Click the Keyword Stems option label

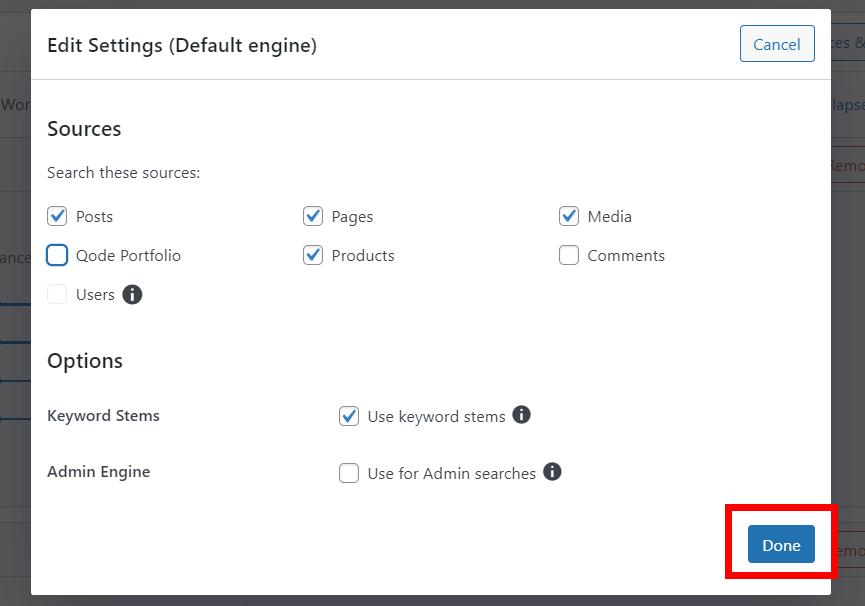[x=103, y=416]
